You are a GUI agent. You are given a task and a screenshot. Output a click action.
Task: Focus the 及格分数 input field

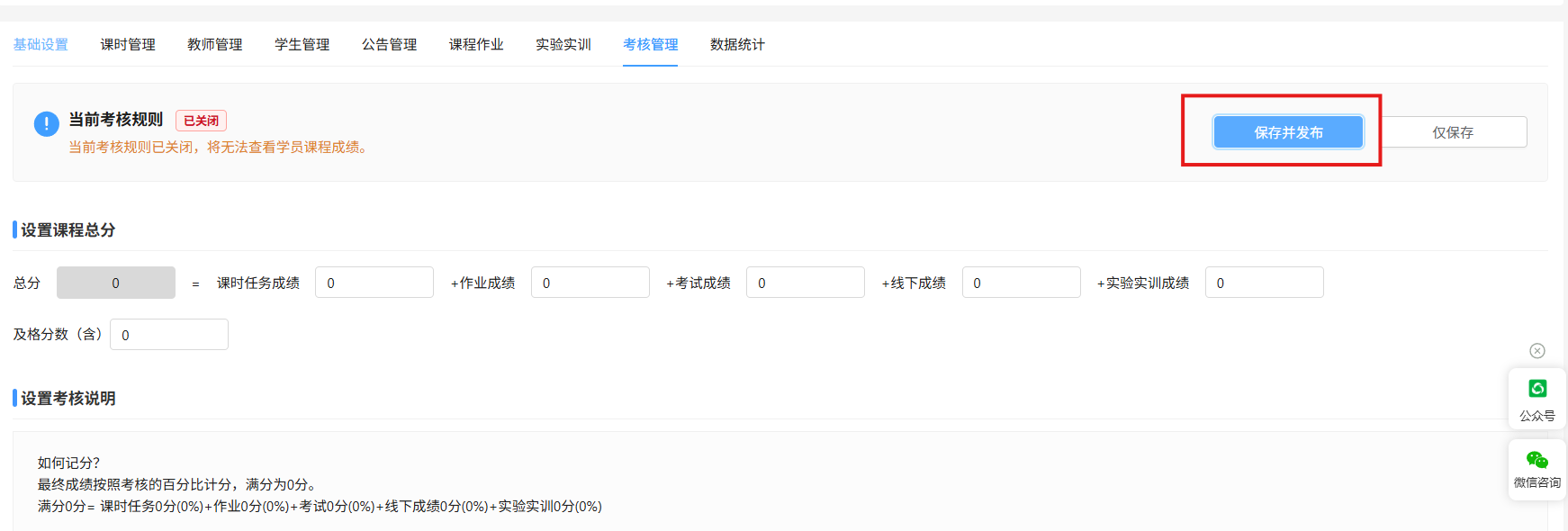[x=169, y=335]
